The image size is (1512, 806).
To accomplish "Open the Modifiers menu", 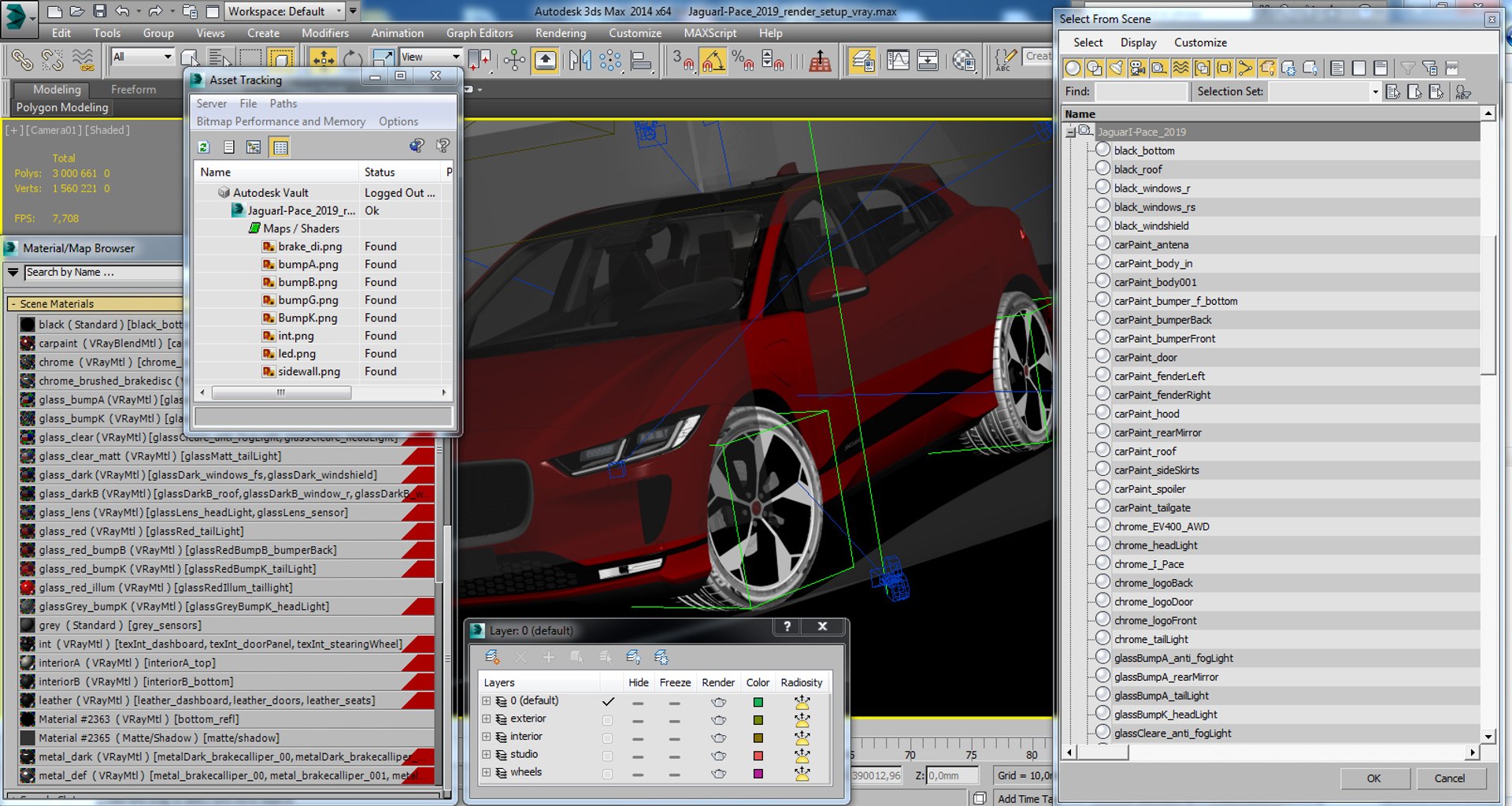I will click(x=325, y=33).
